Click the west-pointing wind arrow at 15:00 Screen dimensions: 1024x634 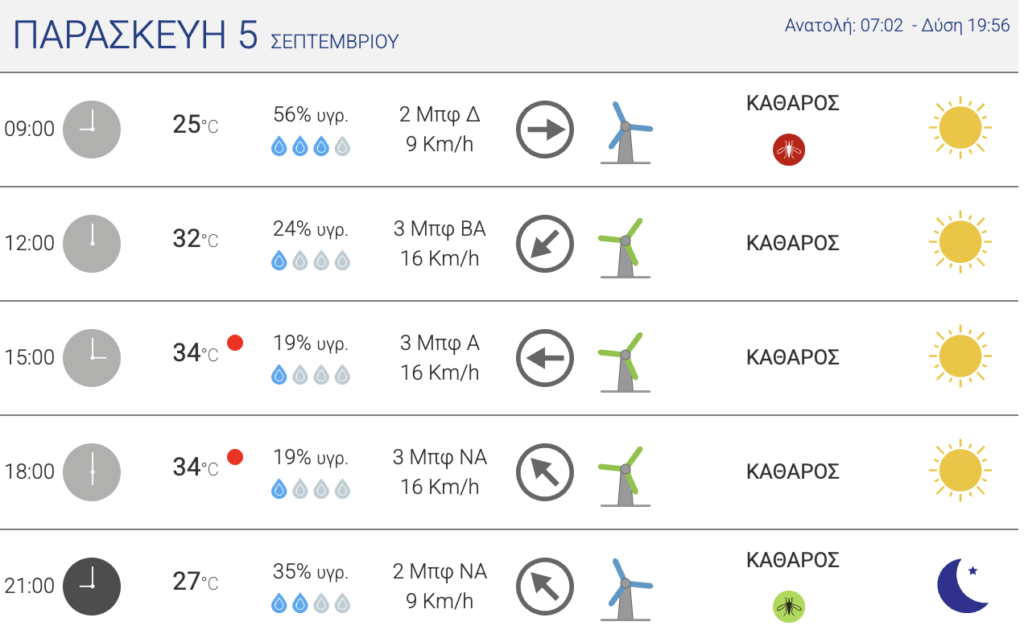click(545, 358)
